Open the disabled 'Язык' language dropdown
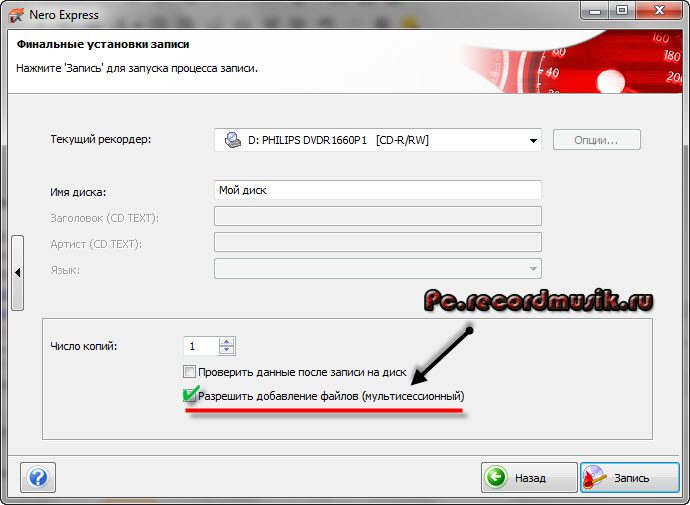The image size is (690, 505). point(378,268)
